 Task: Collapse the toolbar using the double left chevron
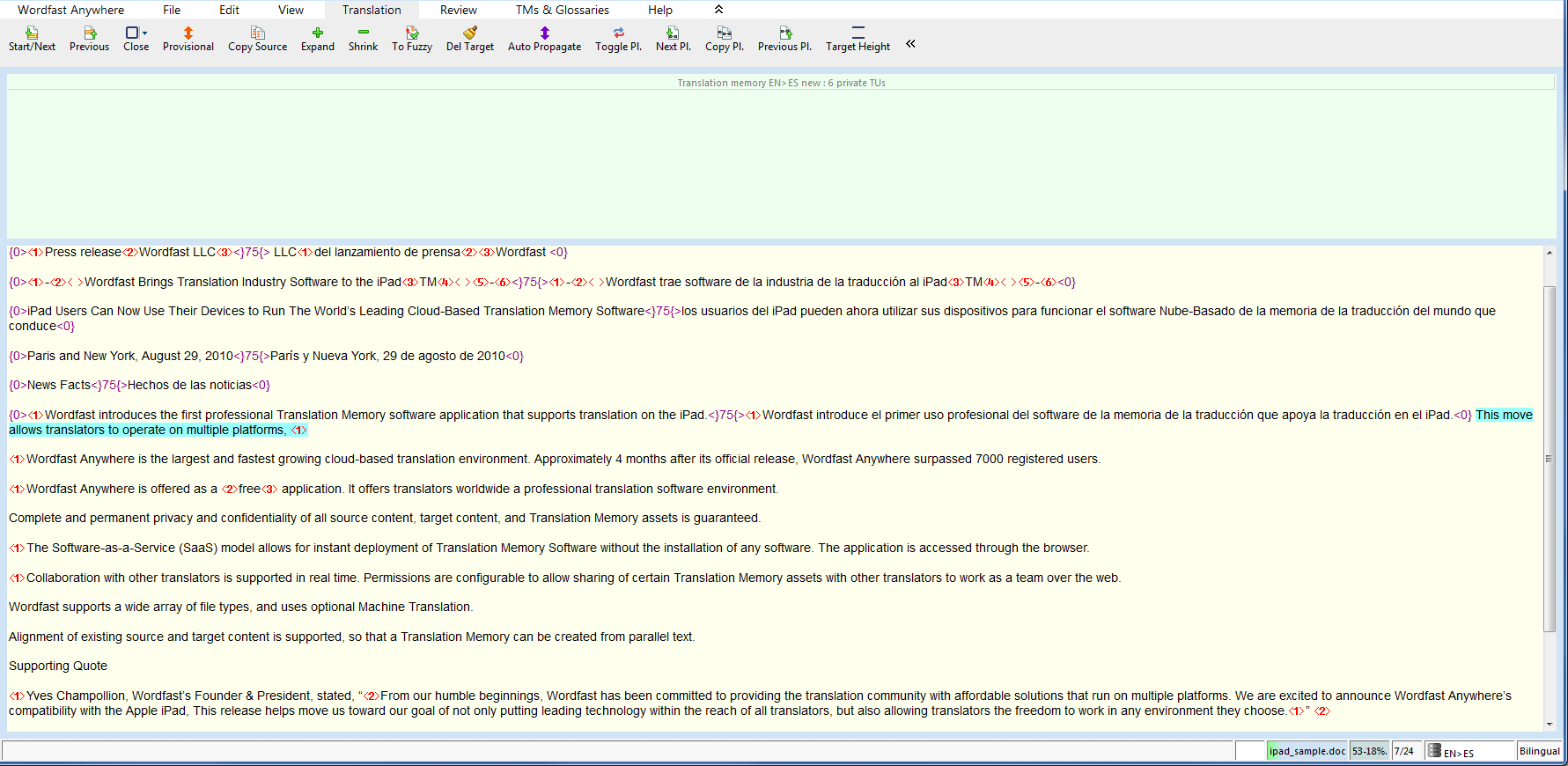tap(910, 43)
